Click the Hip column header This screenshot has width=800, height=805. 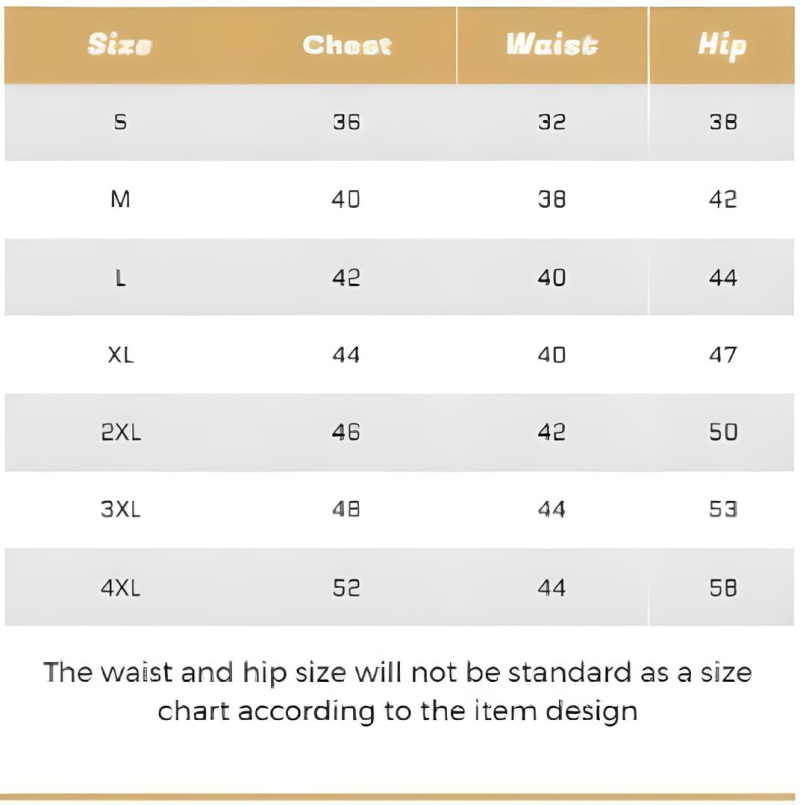[x=722, y=45]
